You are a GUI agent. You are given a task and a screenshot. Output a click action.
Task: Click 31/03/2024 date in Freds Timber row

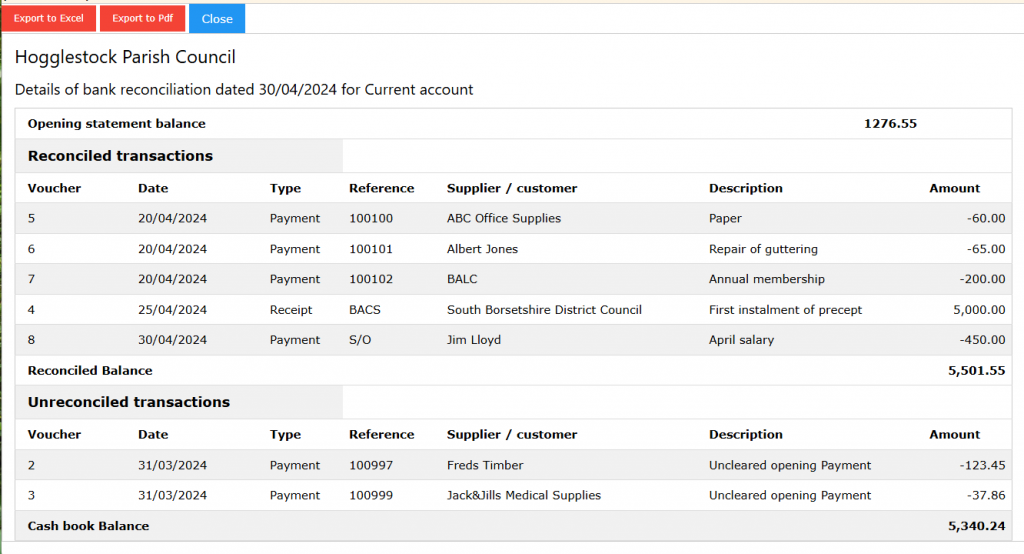[x=172, y=465]
